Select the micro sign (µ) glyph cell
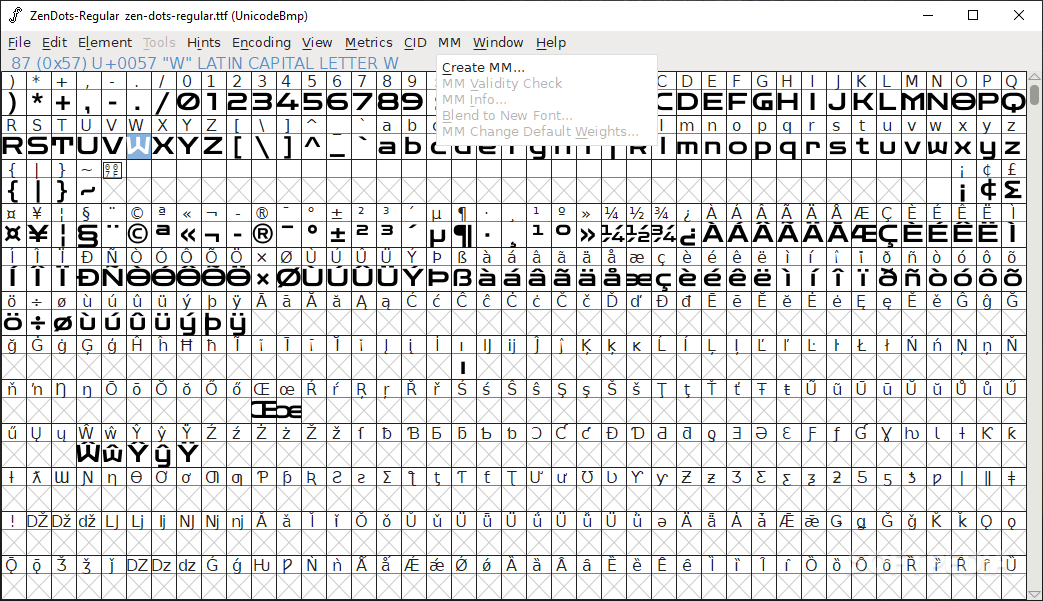The image size is (1043, 601). tap(437, 234)
